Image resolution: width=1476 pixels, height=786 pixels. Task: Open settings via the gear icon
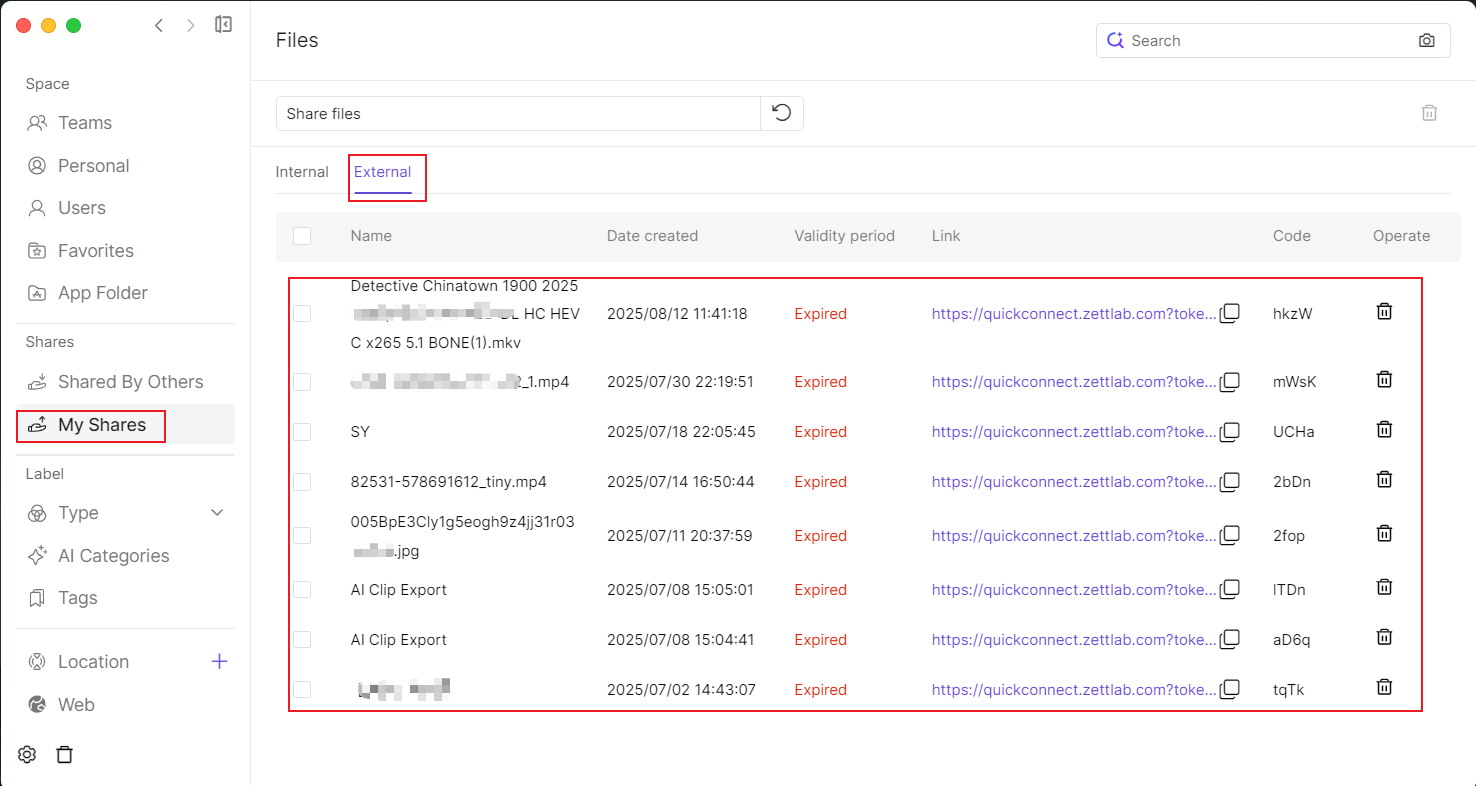[27, 755]
